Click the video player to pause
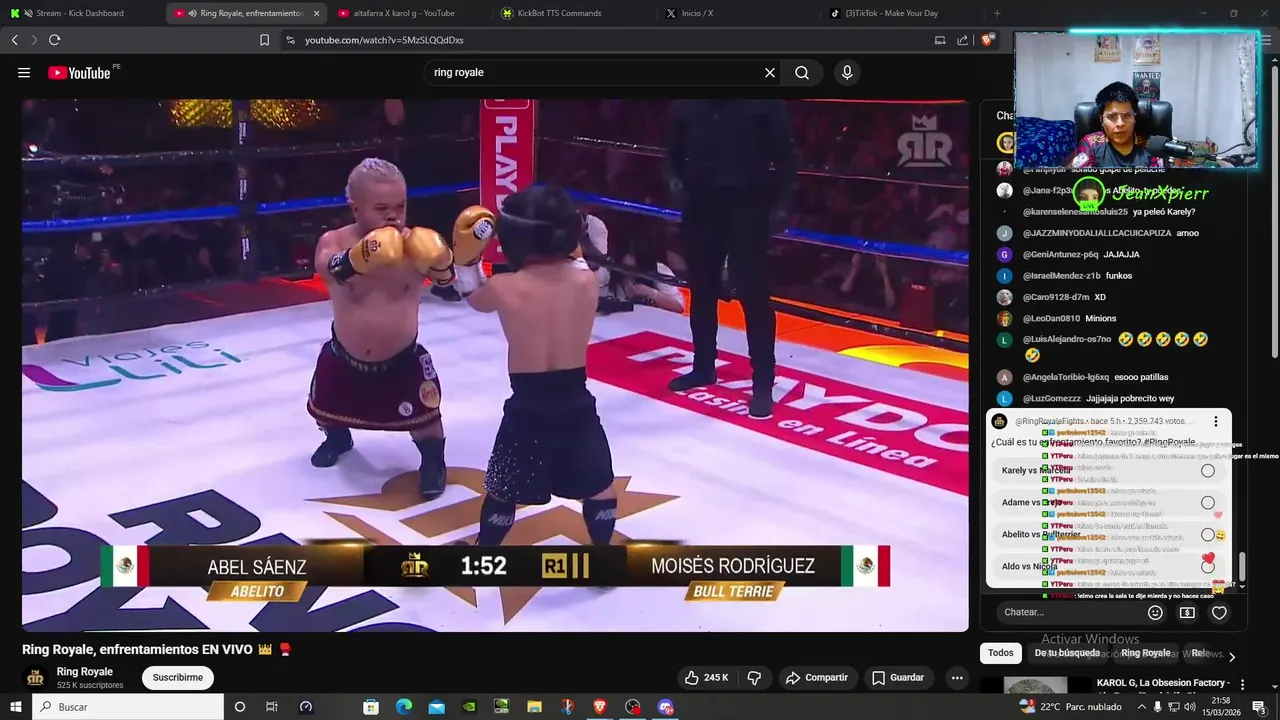1280x720 pixels. pos(495,365)
